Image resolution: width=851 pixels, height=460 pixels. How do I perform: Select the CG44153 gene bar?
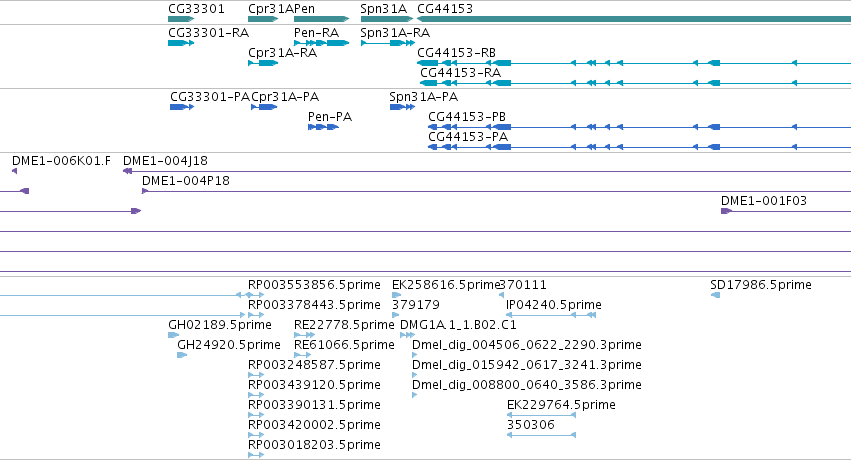tap(634, 19)
